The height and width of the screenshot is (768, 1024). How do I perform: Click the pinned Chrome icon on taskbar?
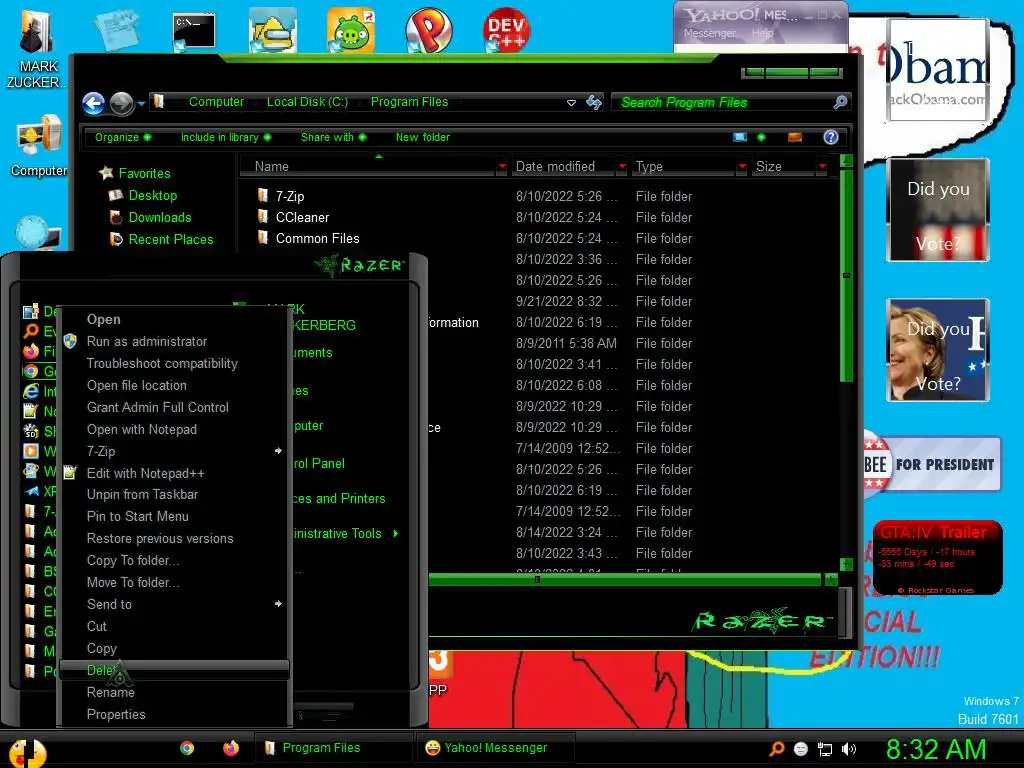click(187, 748)
